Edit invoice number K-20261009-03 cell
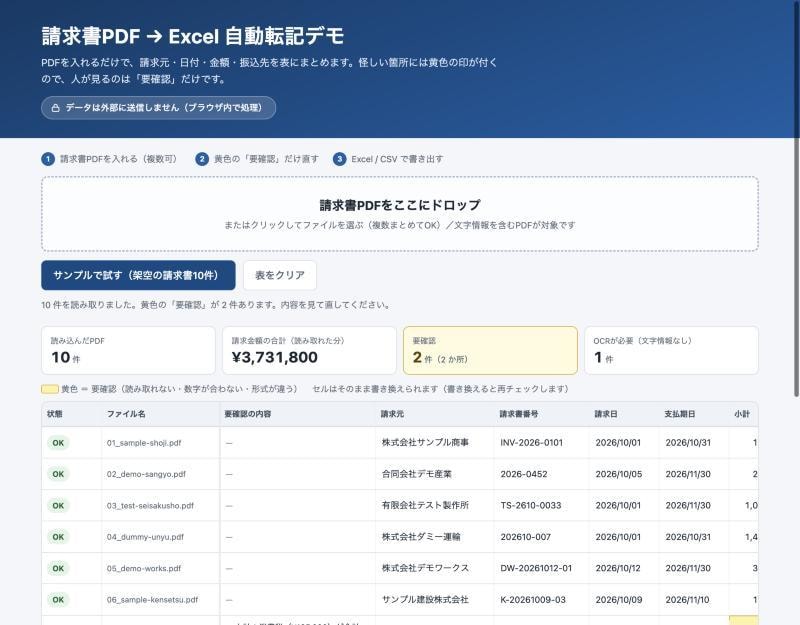800x625 pixels. [541, 600]
